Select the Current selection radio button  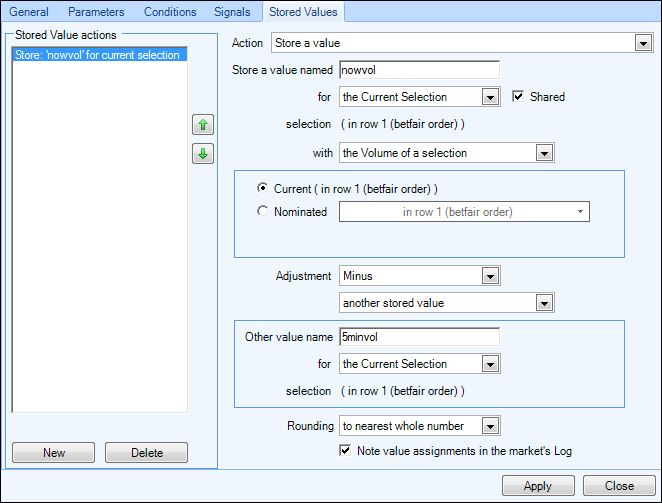[262, 188]
